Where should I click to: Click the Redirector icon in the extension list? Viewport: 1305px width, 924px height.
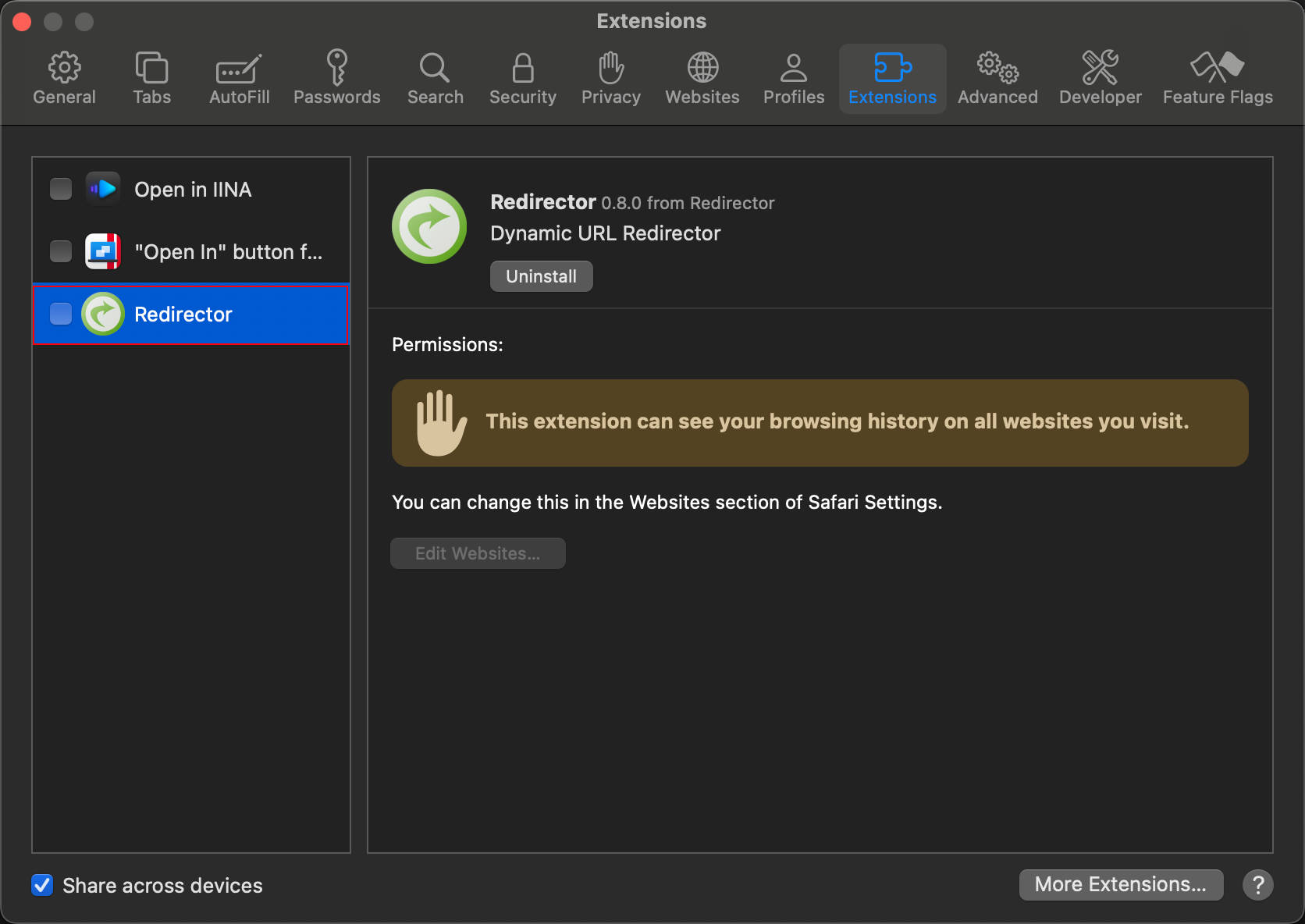point(103,314)
